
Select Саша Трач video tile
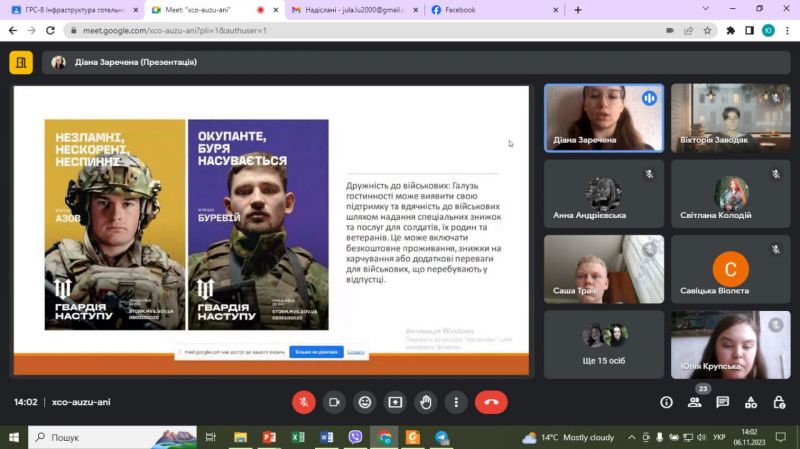(604, 269)
